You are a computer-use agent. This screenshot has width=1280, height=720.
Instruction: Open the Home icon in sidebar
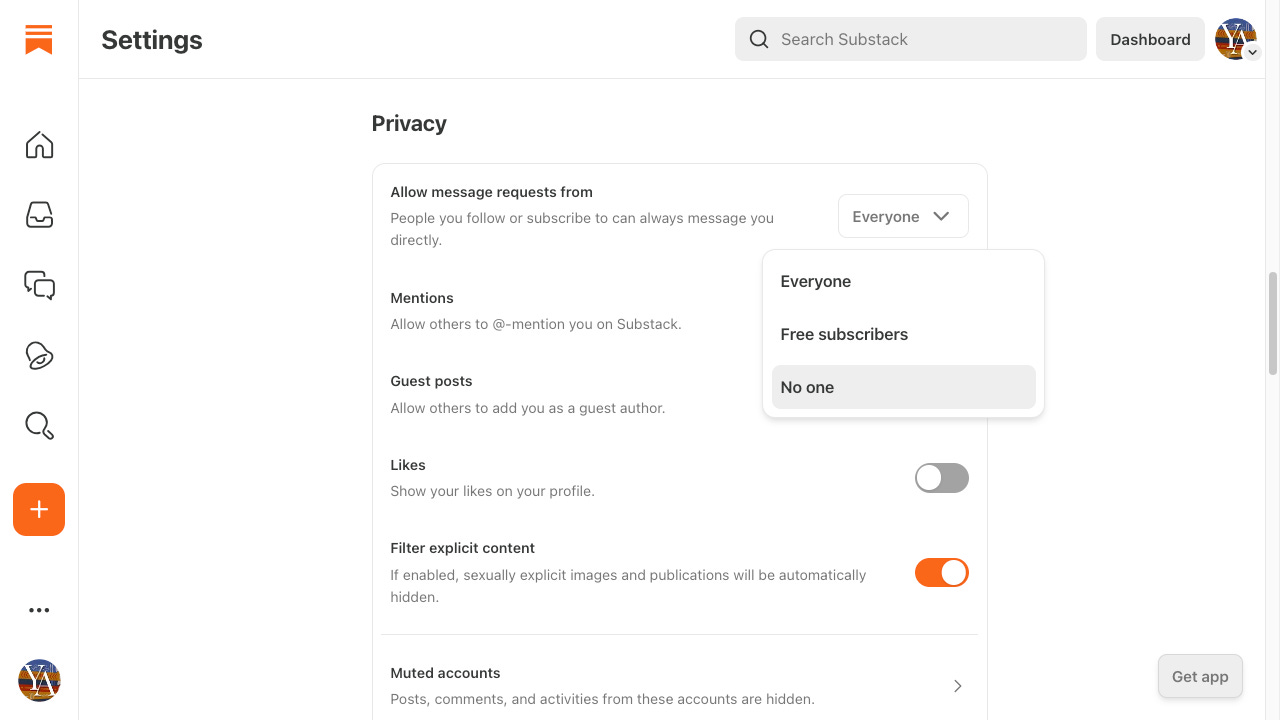tap(39, 145)
